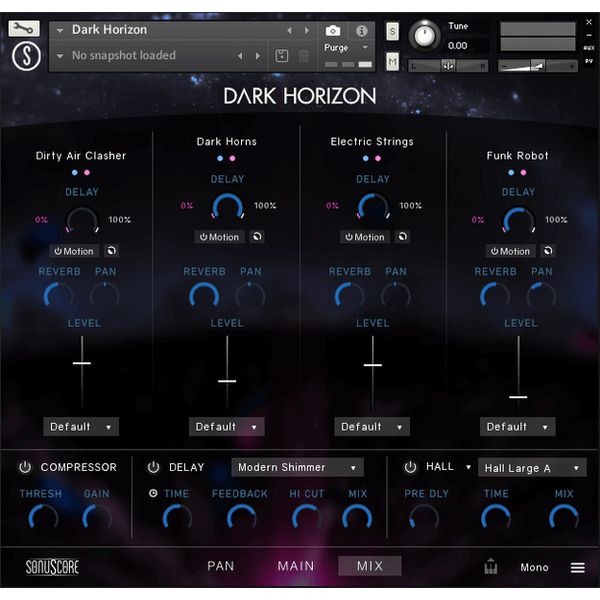Click blue dot under Dark Horns
Screen dimensions: 600x600
(x=220, y=158)
